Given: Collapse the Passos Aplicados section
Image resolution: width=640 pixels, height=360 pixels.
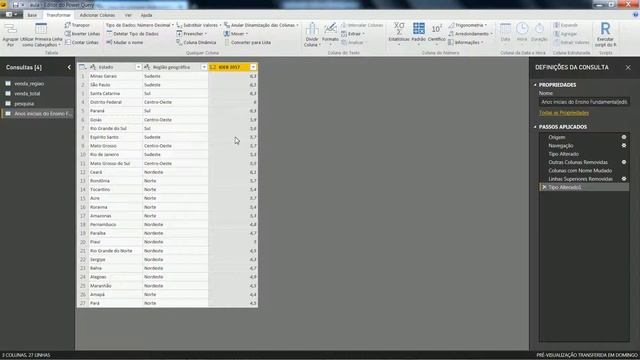Looking at the screenshot, I should pos(535,127).
